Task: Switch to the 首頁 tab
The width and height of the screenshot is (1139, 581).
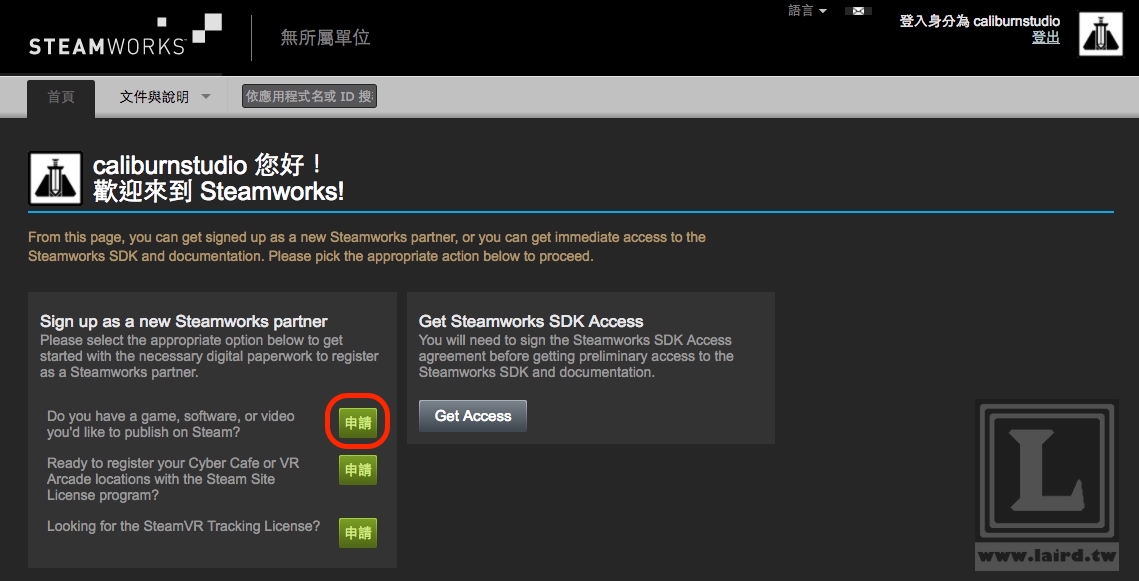Action: pos(61,97)
